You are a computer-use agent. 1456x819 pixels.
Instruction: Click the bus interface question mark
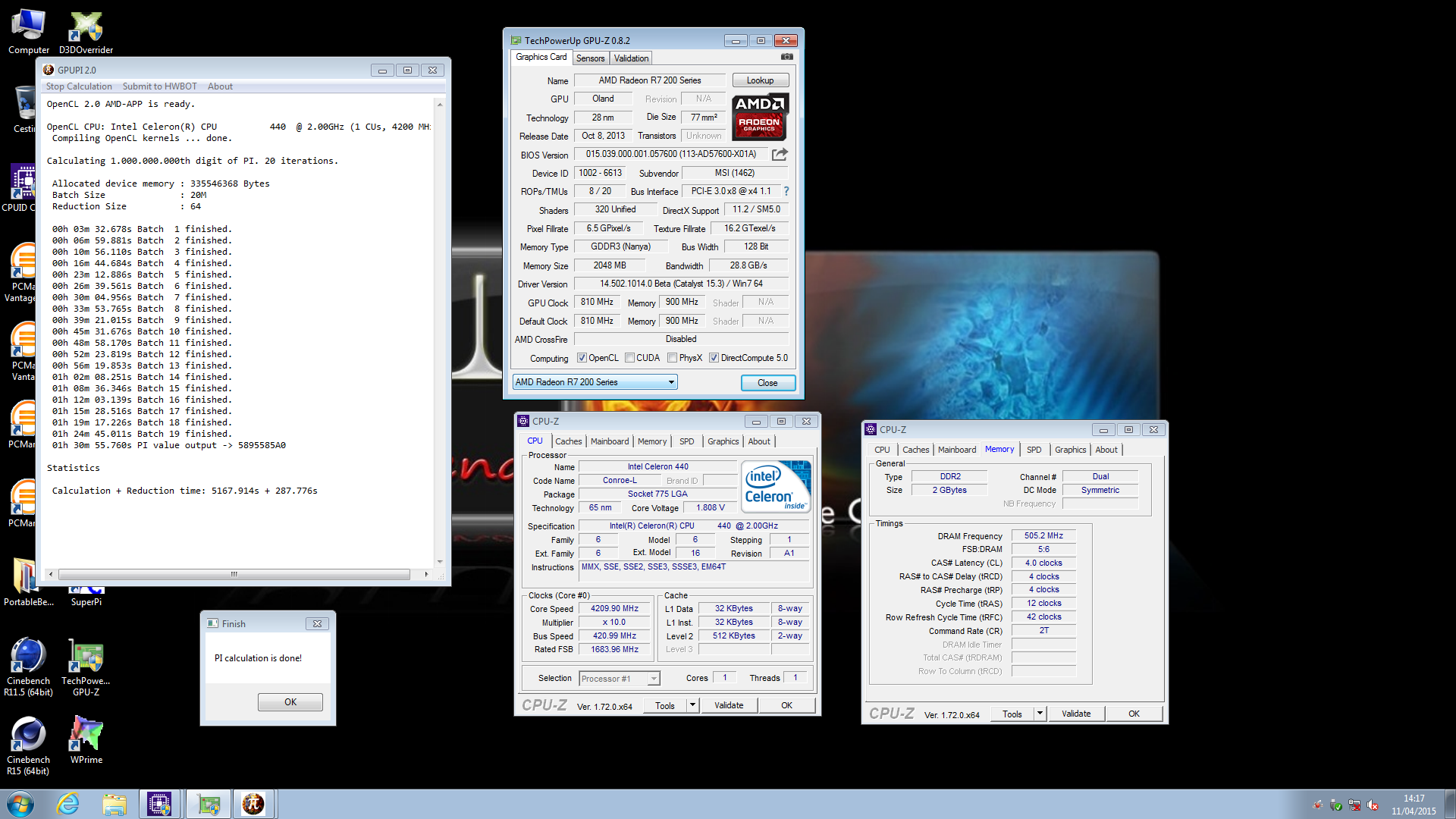786,192
